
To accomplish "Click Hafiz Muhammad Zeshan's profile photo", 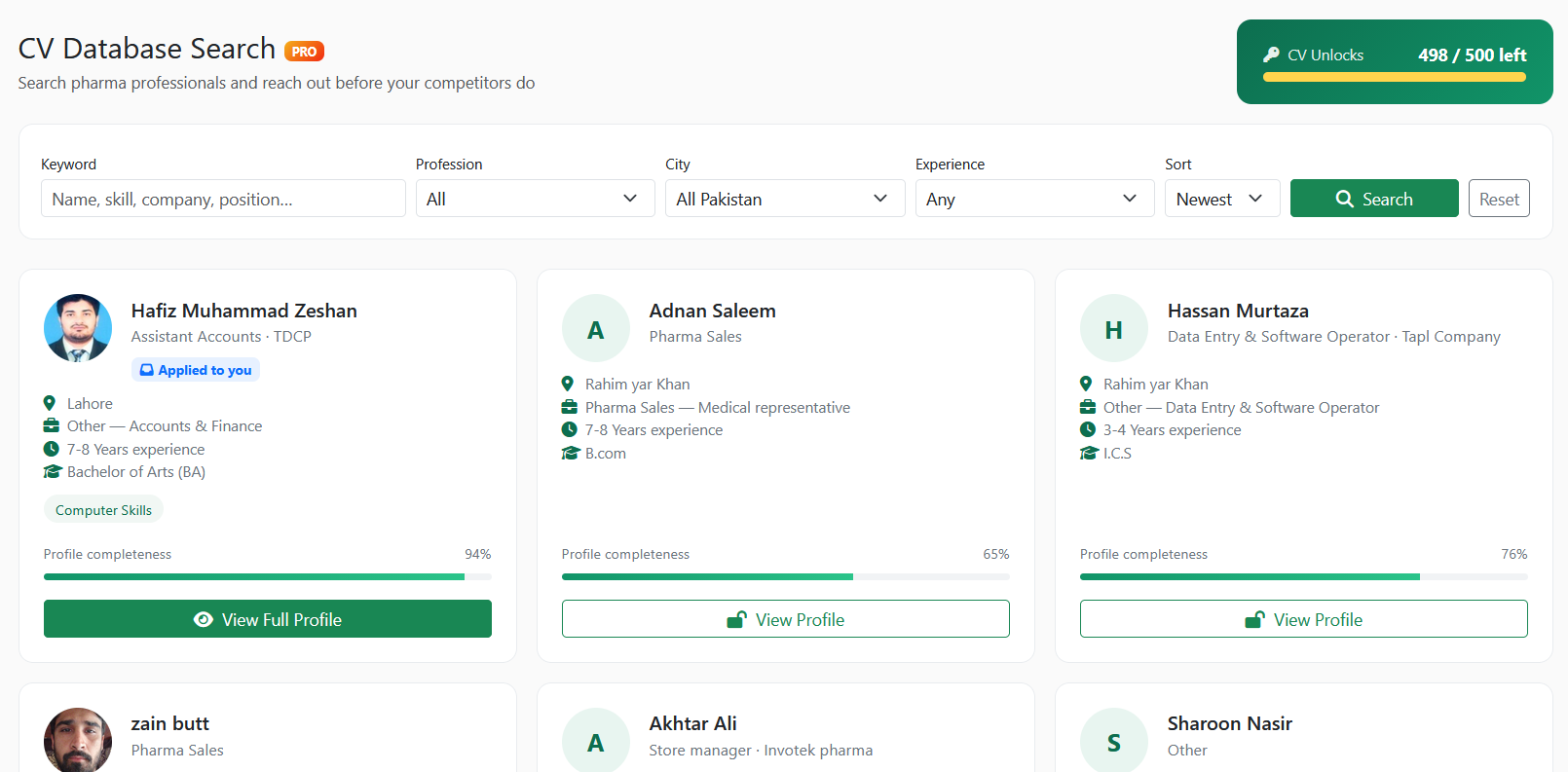I will [x=78, y=328].
